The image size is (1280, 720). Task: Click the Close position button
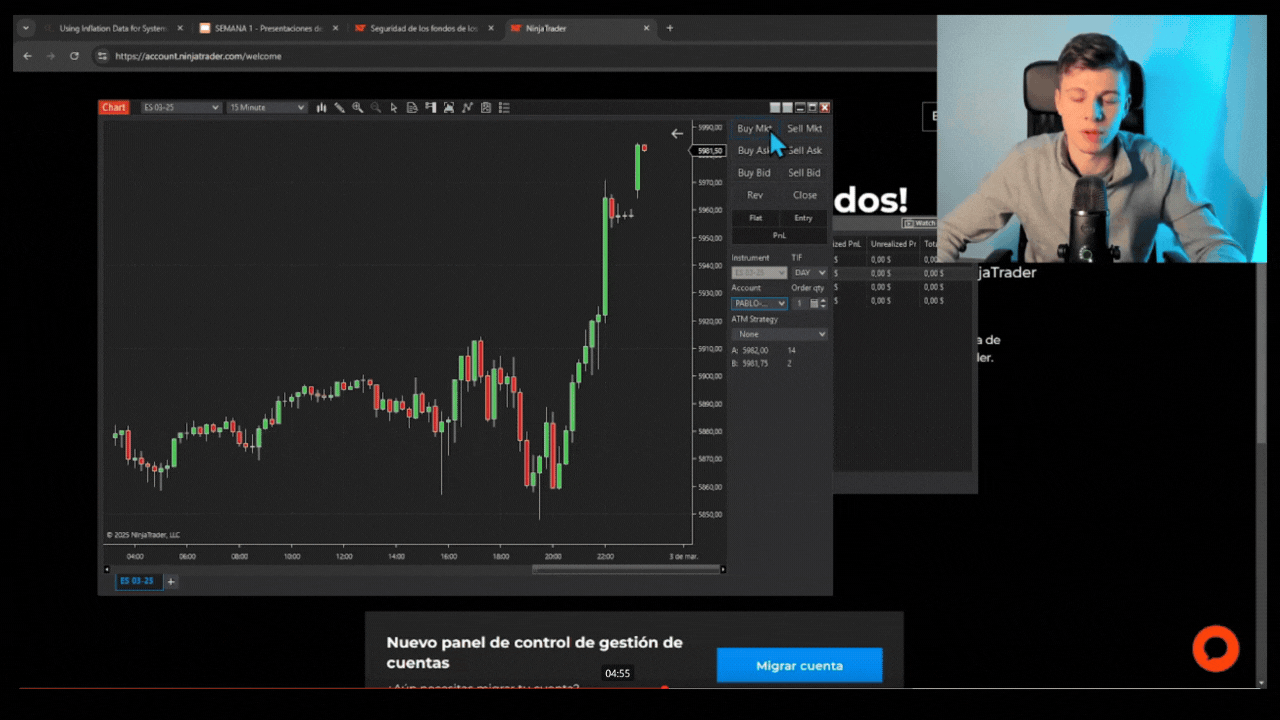point(804,195)
